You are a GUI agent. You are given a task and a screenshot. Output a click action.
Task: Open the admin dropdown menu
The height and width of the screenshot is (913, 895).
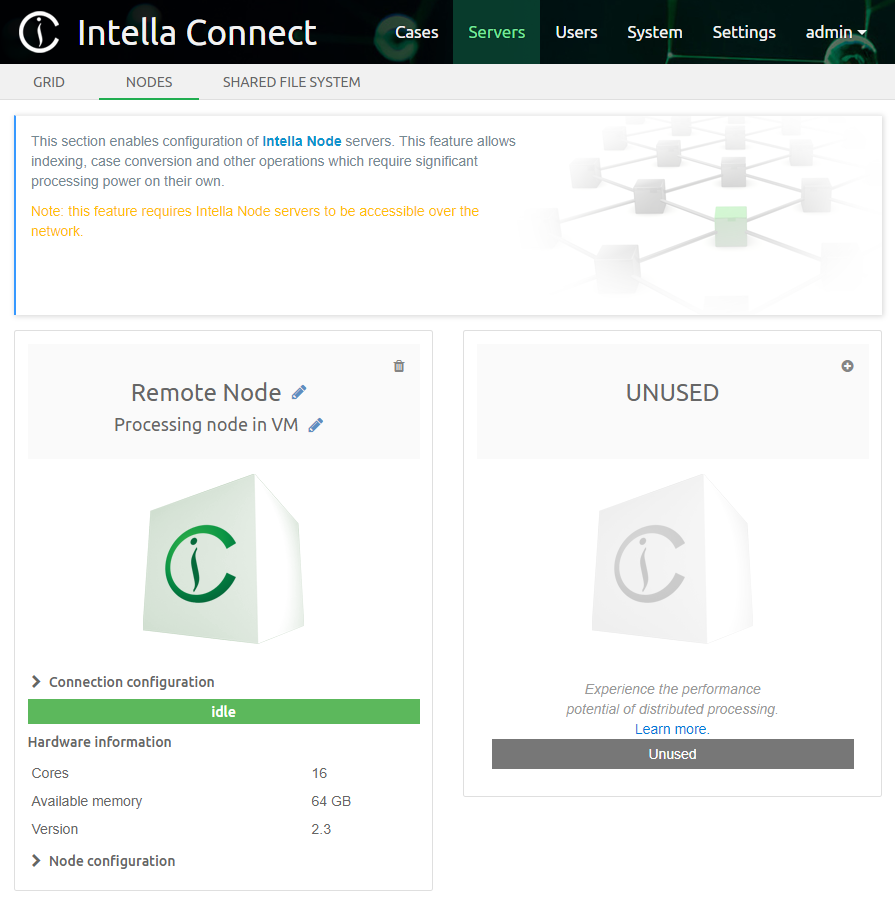tap(836, 32)
